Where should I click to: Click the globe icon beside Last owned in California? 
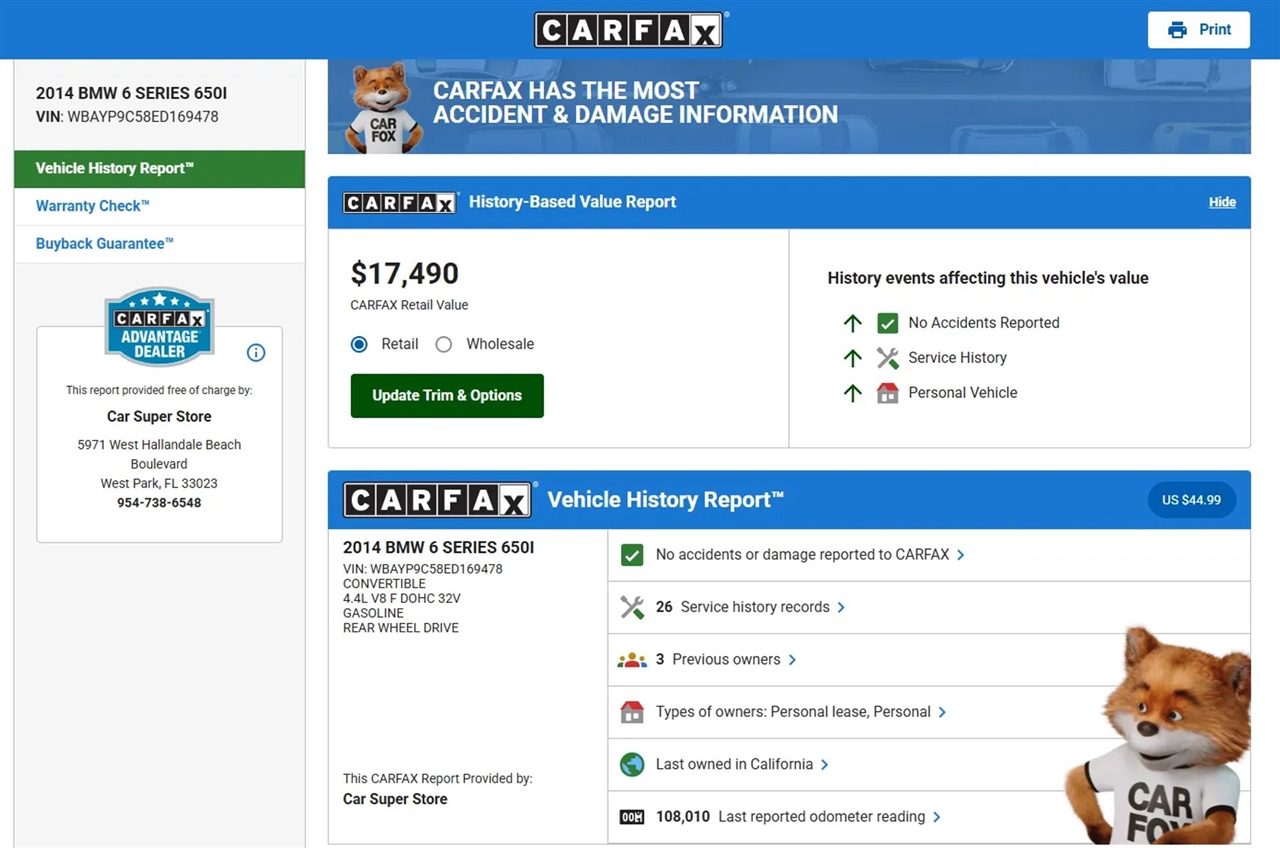point(632,765)
